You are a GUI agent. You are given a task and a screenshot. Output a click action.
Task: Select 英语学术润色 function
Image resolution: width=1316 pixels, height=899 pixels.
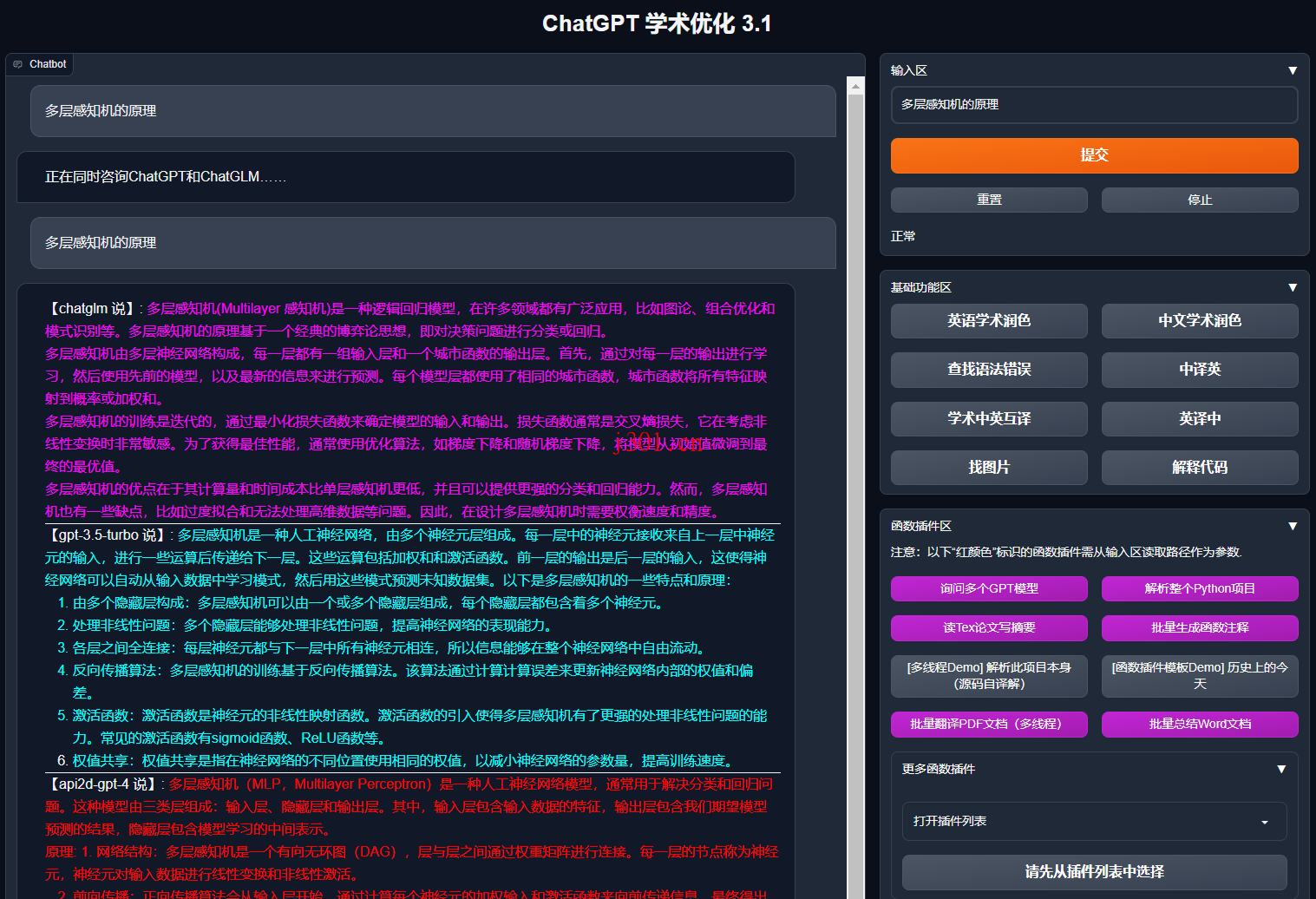click(x=989, y=320)
